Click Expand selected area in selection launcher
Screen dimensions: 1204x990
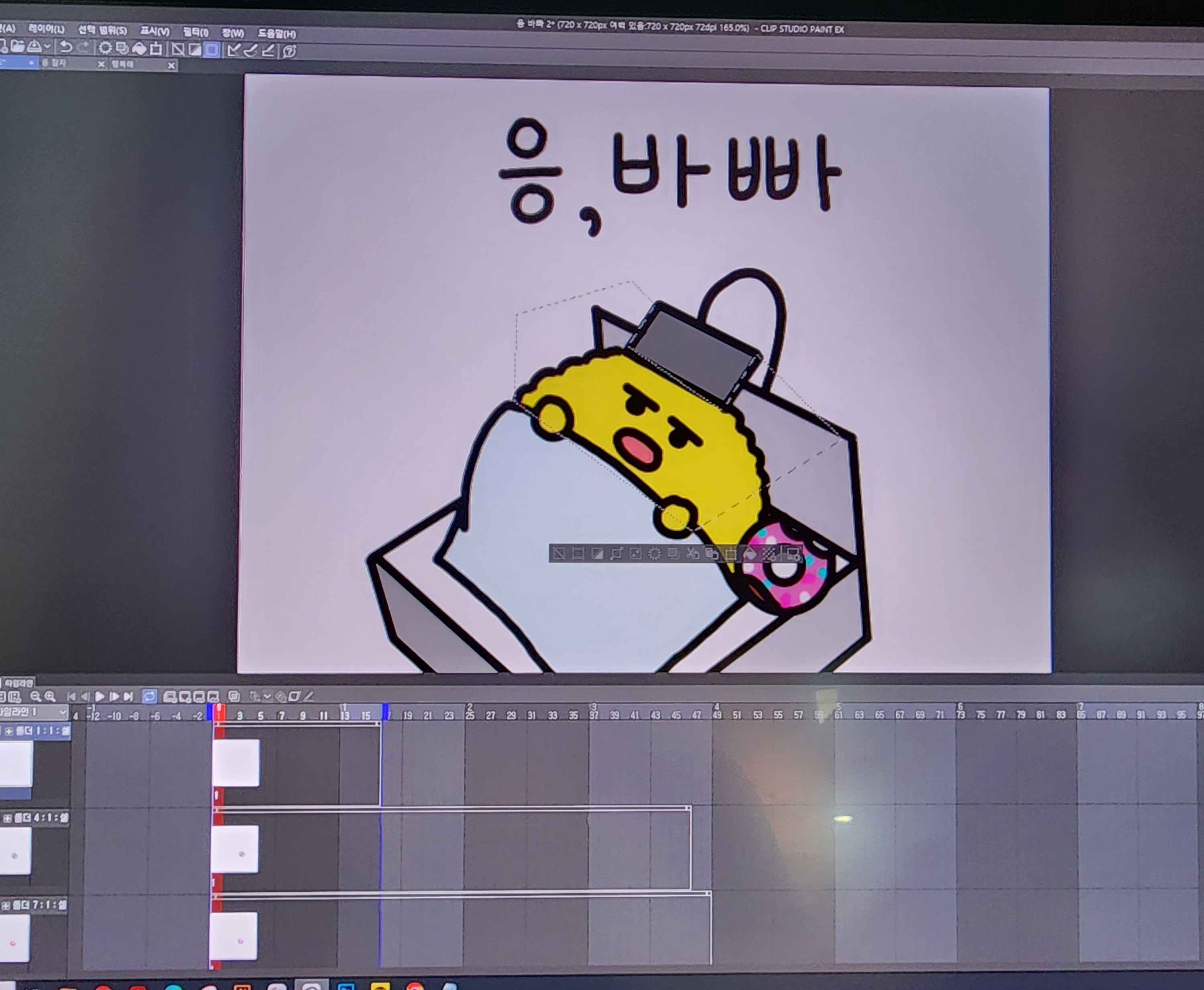(x=616, y=554)
